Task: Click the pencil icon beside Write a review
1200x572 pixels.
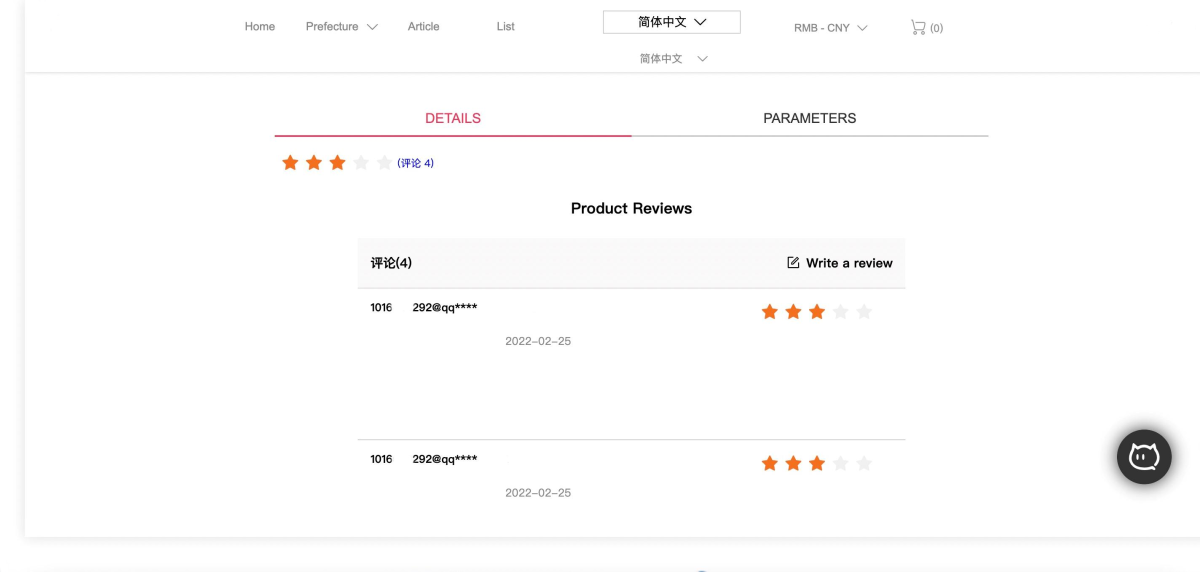Action: [x=793, y=263]
